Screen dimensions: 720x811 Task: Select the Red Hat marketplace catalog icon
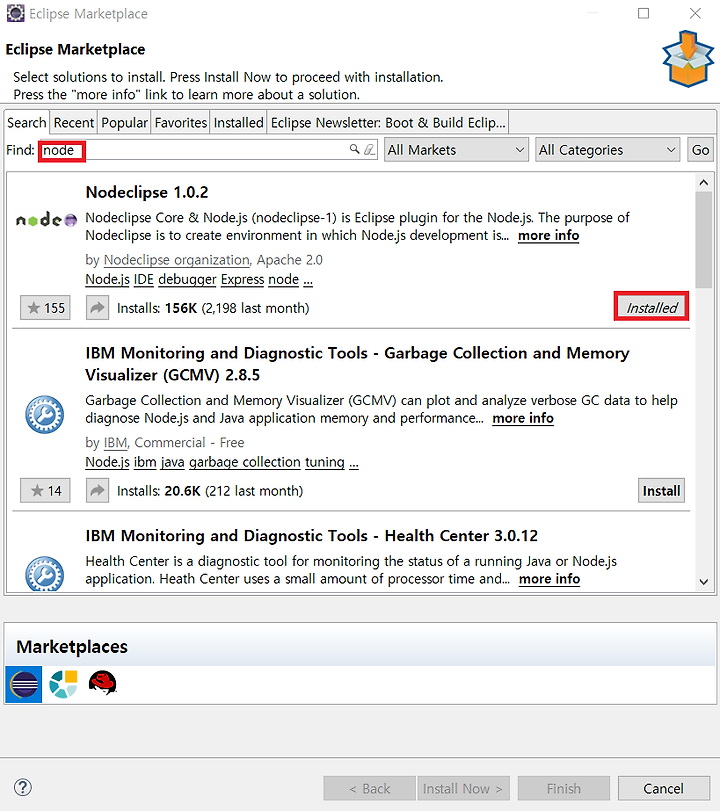pos(102,683)
